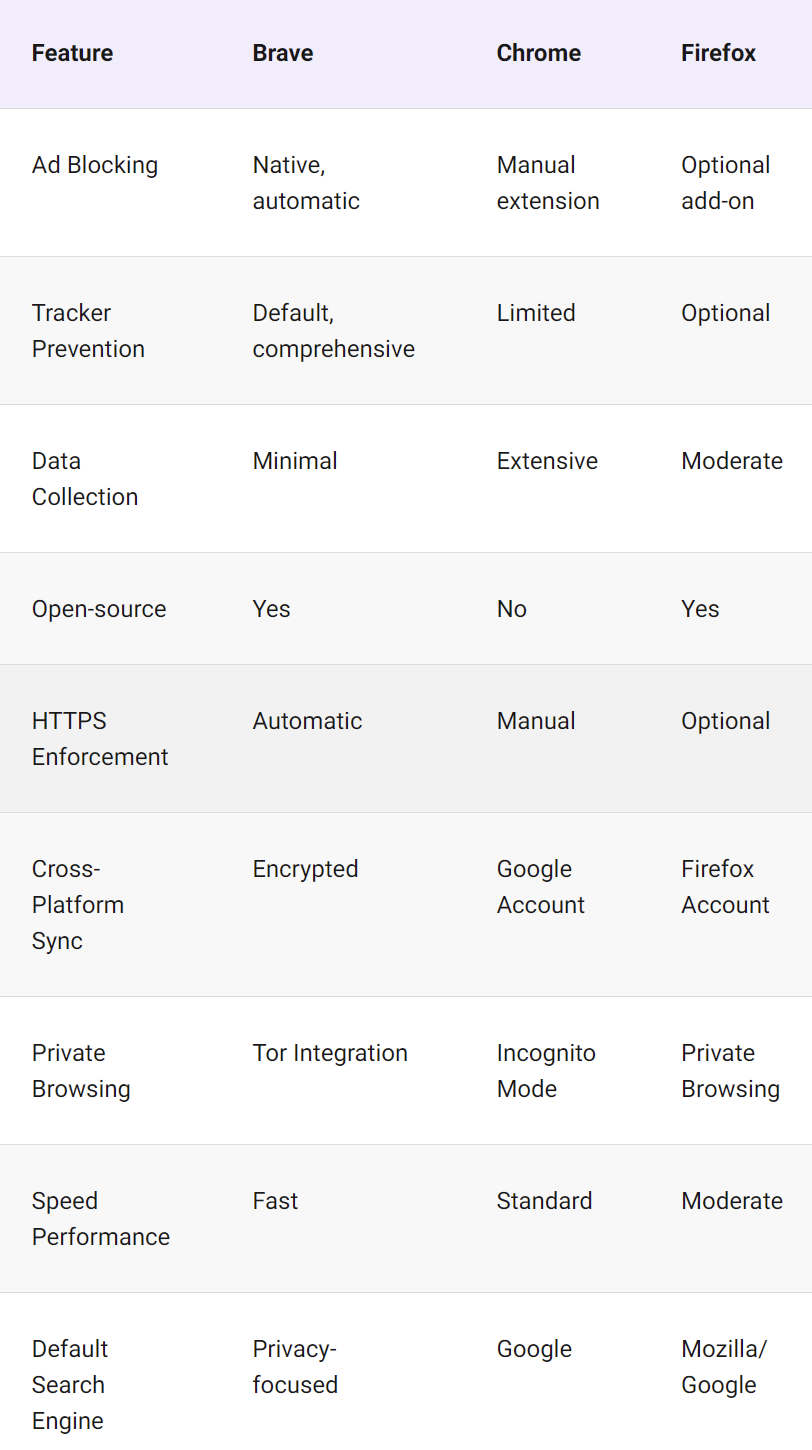812x1450 pixels.
Task: Select the Ad Blocking row label
Action: [x=95, y=165]
